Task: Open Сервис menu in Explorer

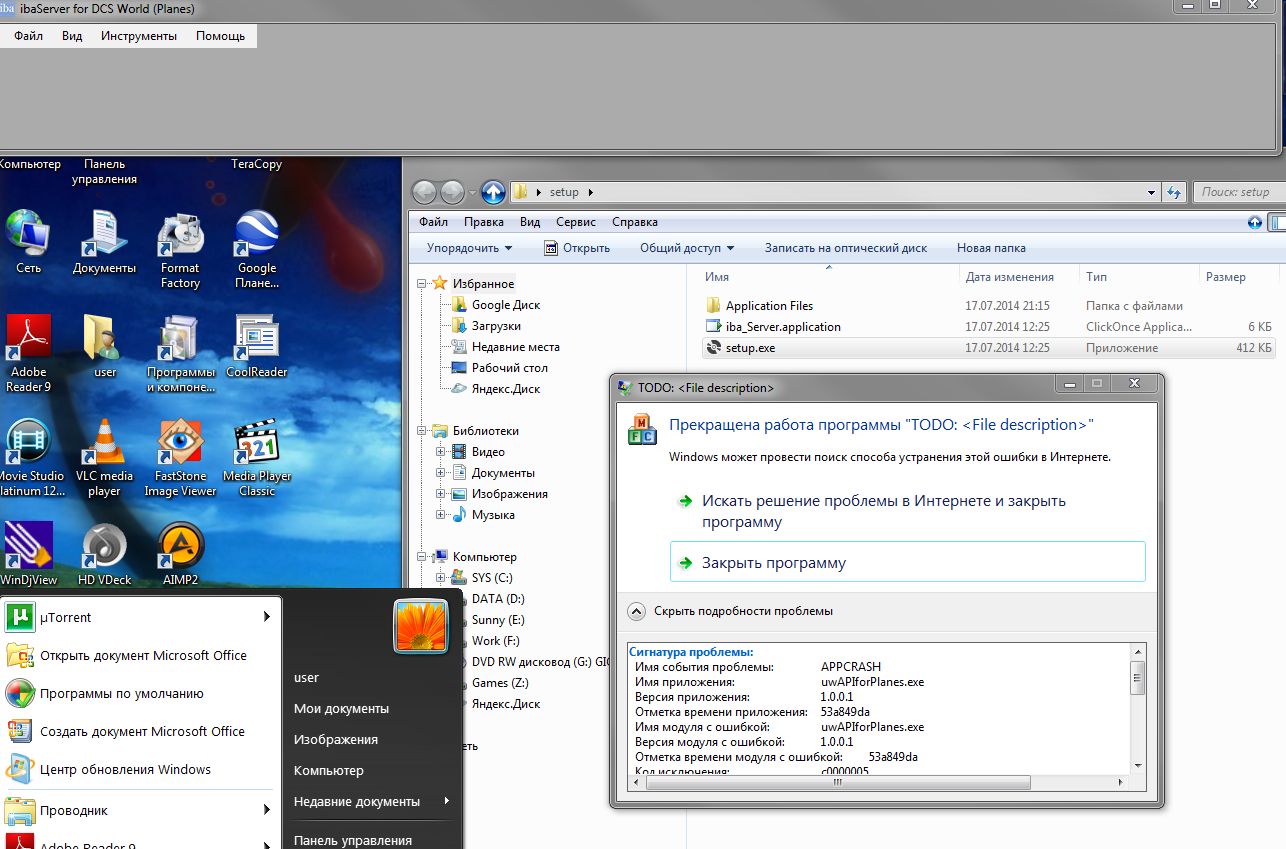Action: [576, 222]
